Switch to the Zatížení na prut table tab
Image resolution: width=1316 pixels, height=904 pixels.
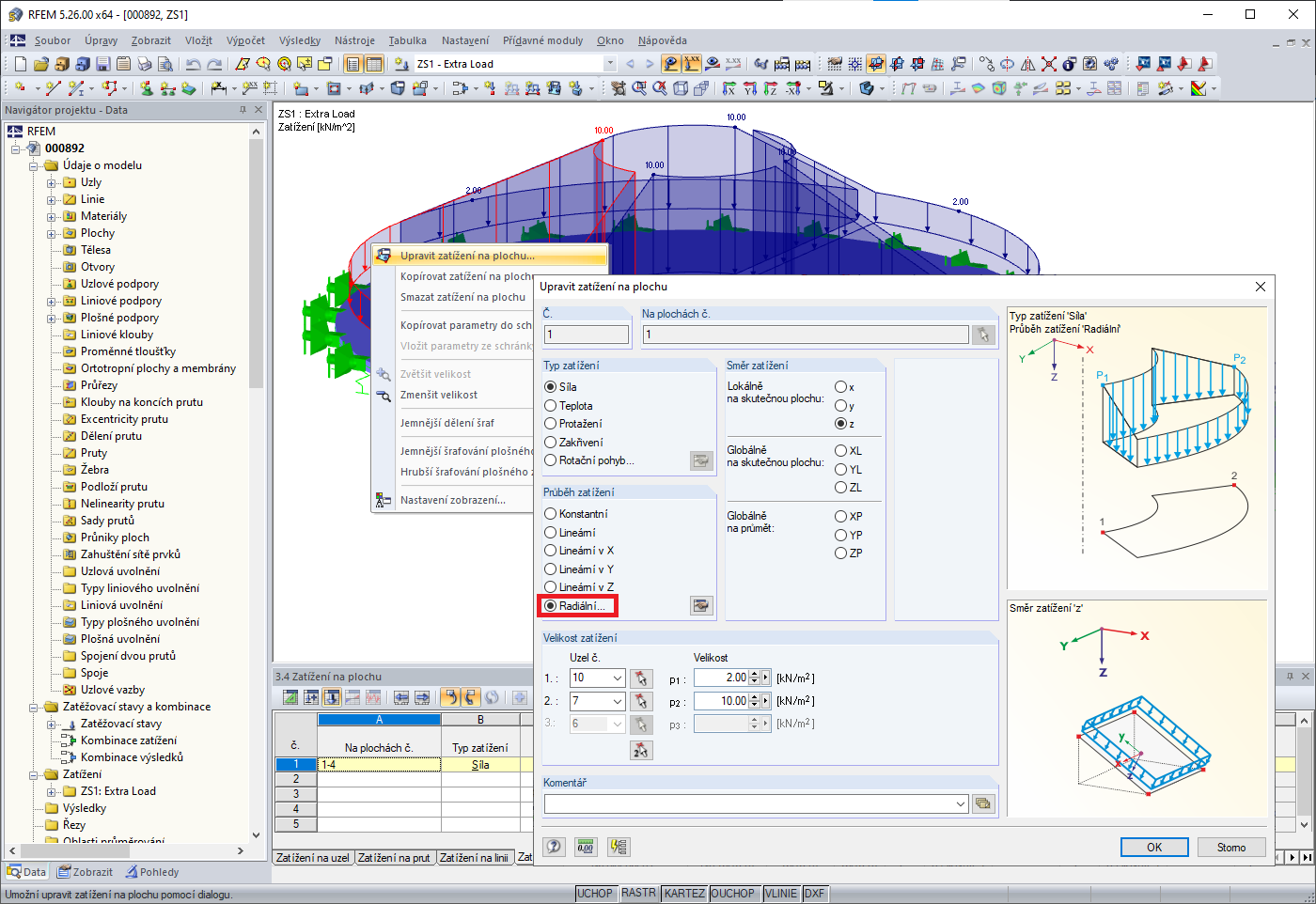pos(394,858)
